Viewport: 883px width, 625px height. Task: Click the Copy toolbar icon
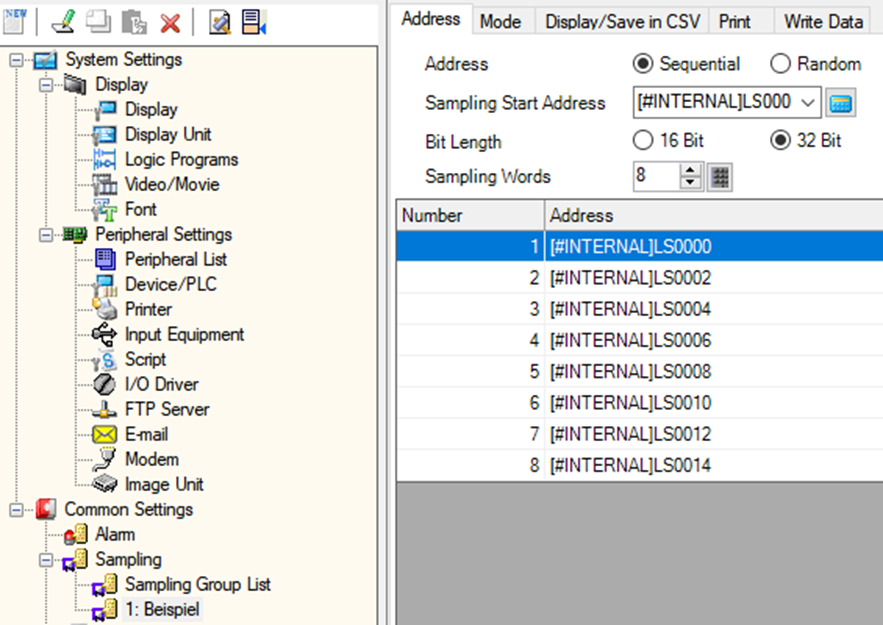click(98, 22)
